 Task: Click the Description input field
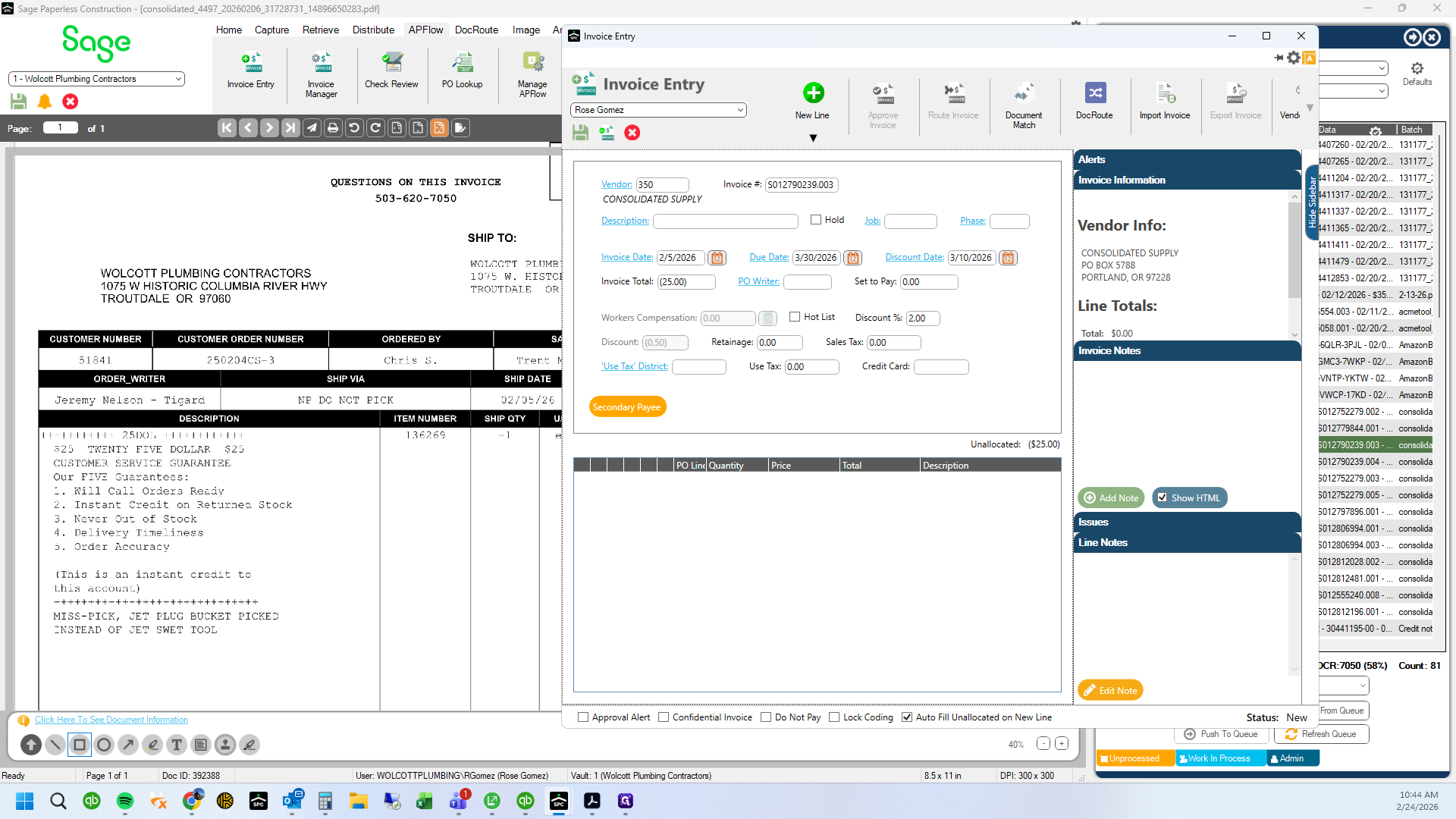[726, 221]
